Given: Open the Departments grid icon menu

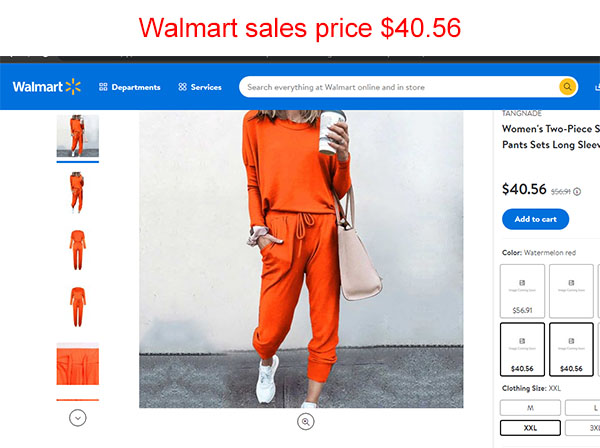Looking at the screenshot, I should pyautogui.click(x=103, y=87).
